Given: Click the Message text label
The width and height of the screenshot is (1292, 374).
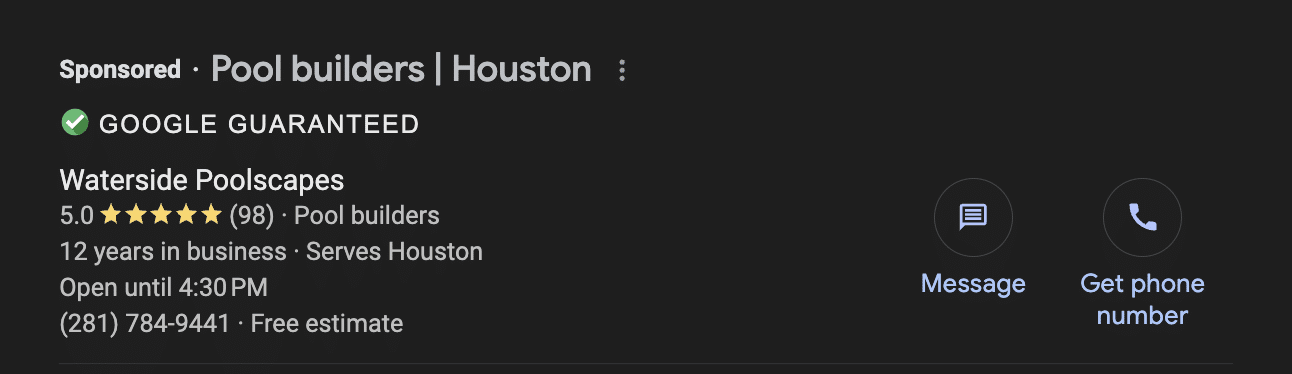Looking at the screenshot, I should tap(973, 283).
